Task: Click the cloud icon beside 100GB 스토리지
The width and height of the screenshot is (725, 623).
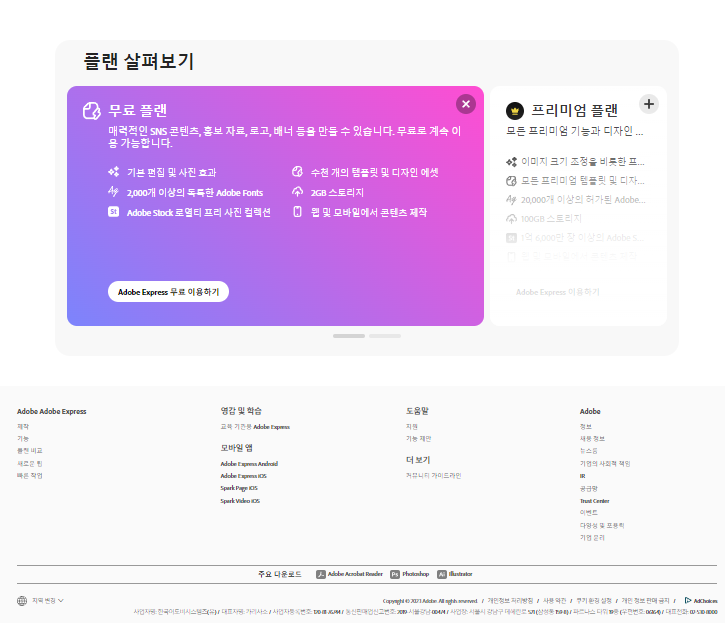Action: coord(511,219)
